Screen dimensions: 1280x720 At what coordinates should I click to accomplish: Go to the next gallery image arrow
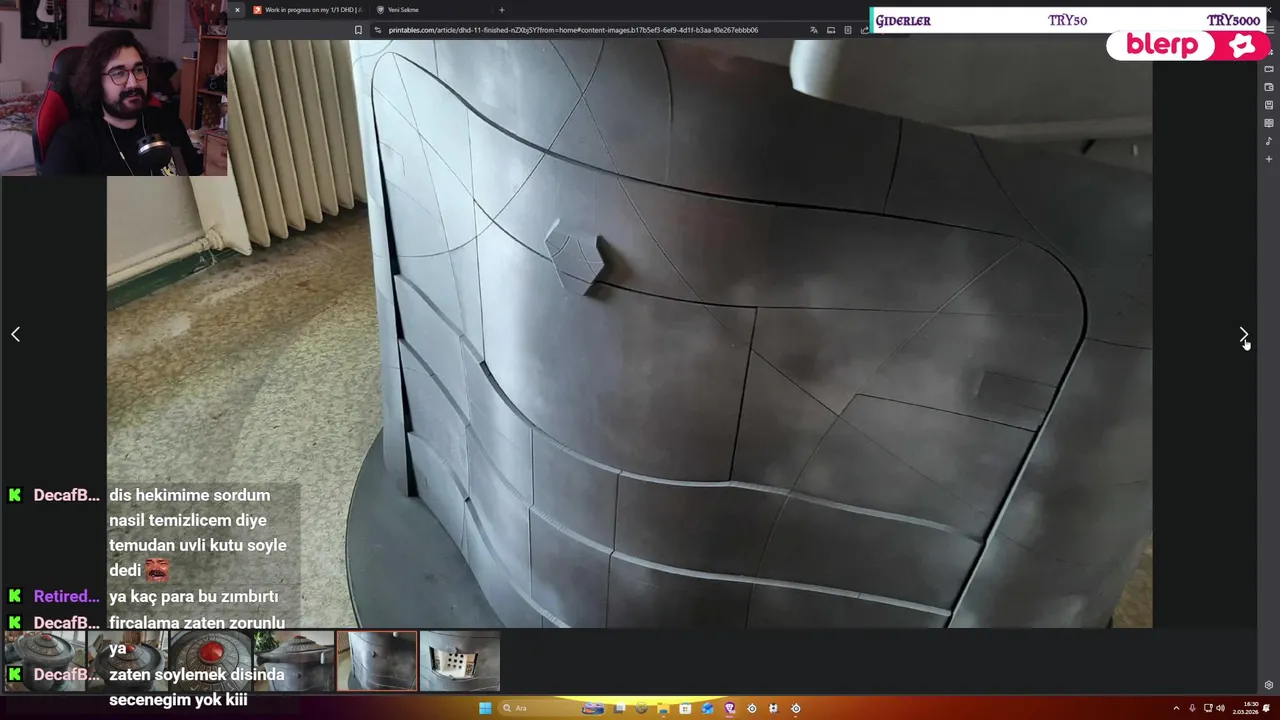click(1243, 334)
